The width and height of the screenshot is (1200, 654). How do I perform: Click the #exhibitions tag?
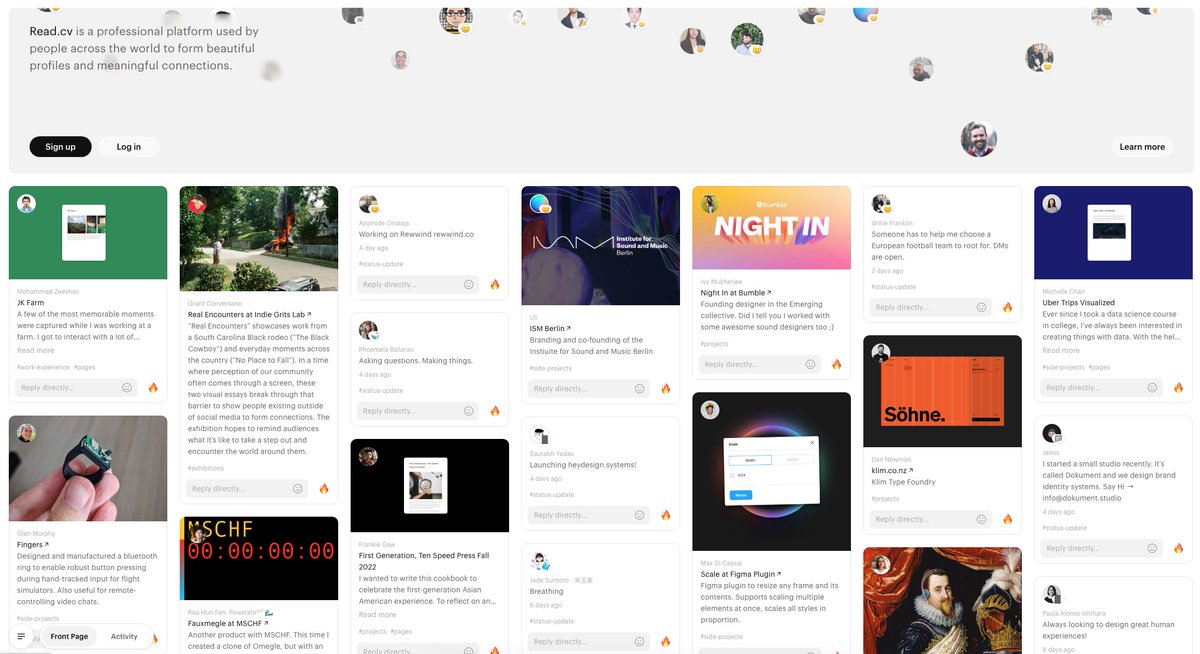coord(206,468)
